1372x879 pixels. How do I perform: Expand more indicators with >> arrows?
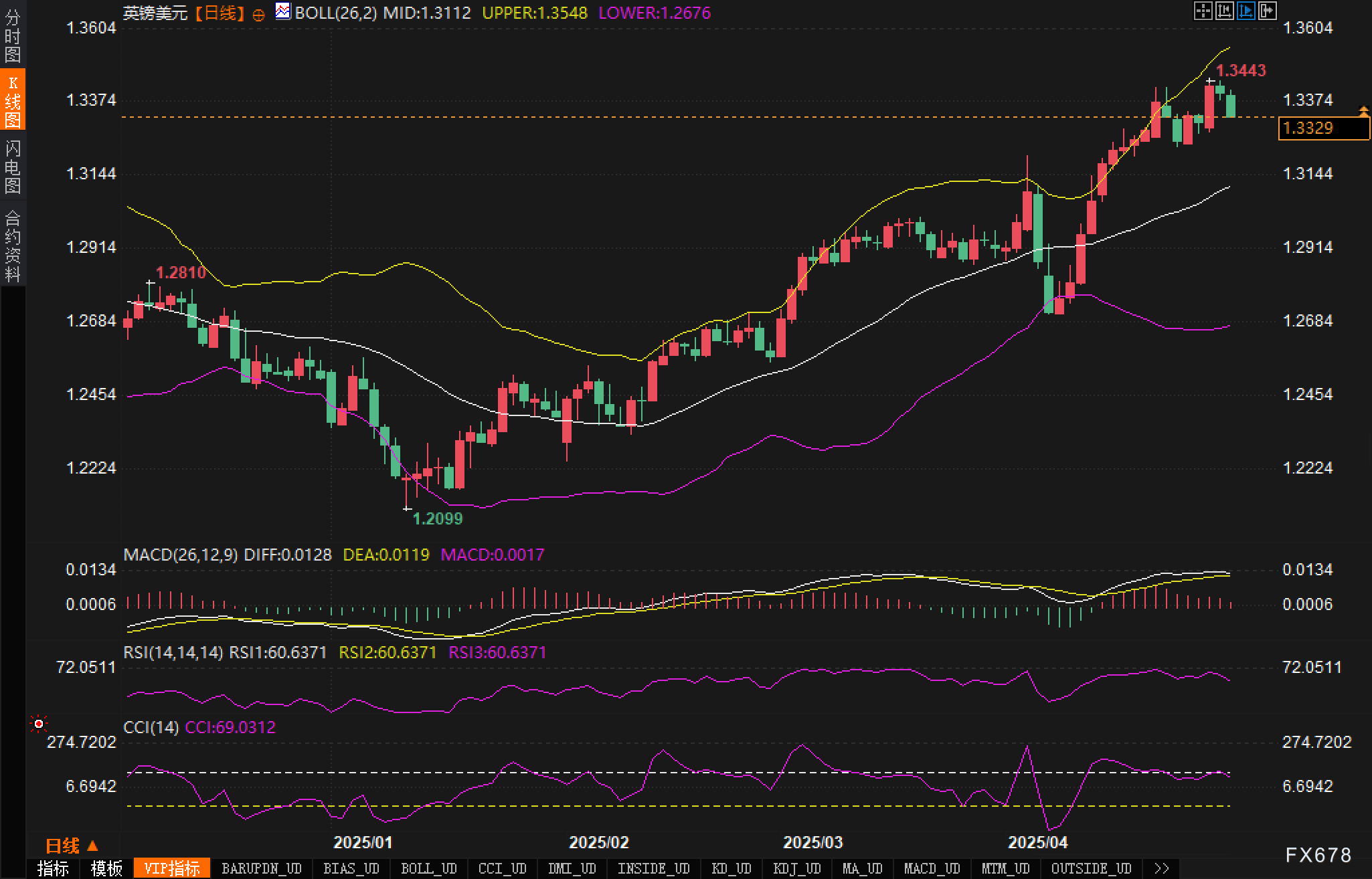[x=1162, y=868]
